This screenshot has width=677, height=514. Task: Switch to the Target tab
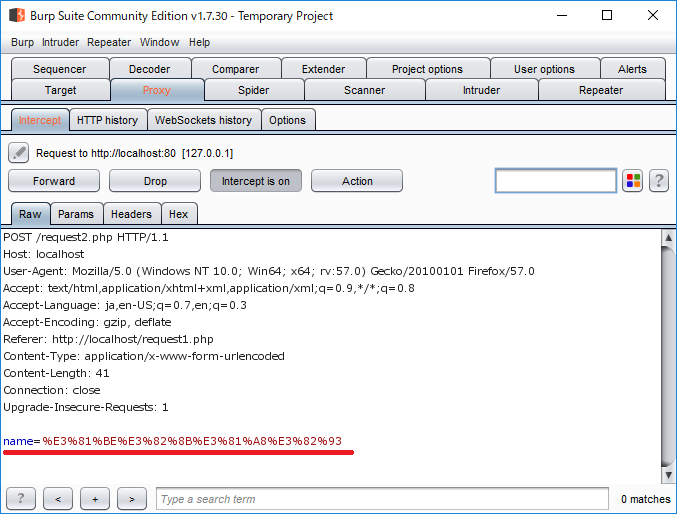60,90
